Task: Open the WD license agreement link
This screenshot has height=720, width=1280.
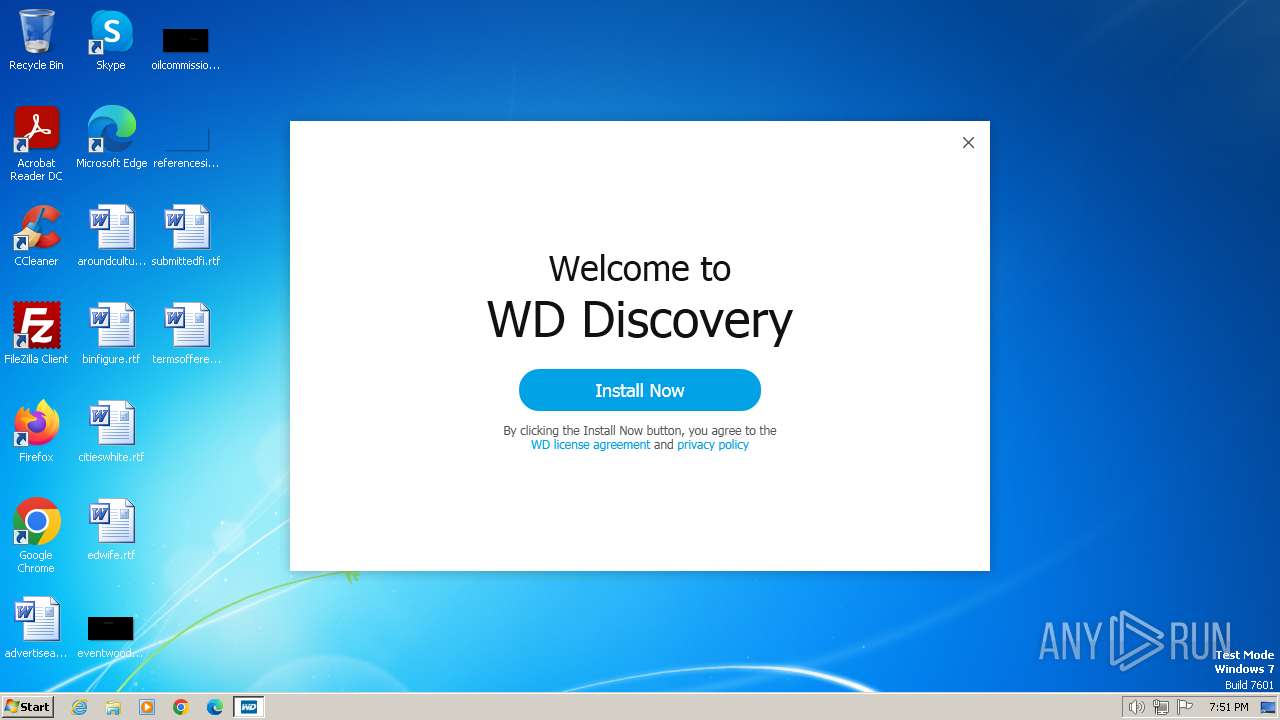Action: (x=590, y=445)
